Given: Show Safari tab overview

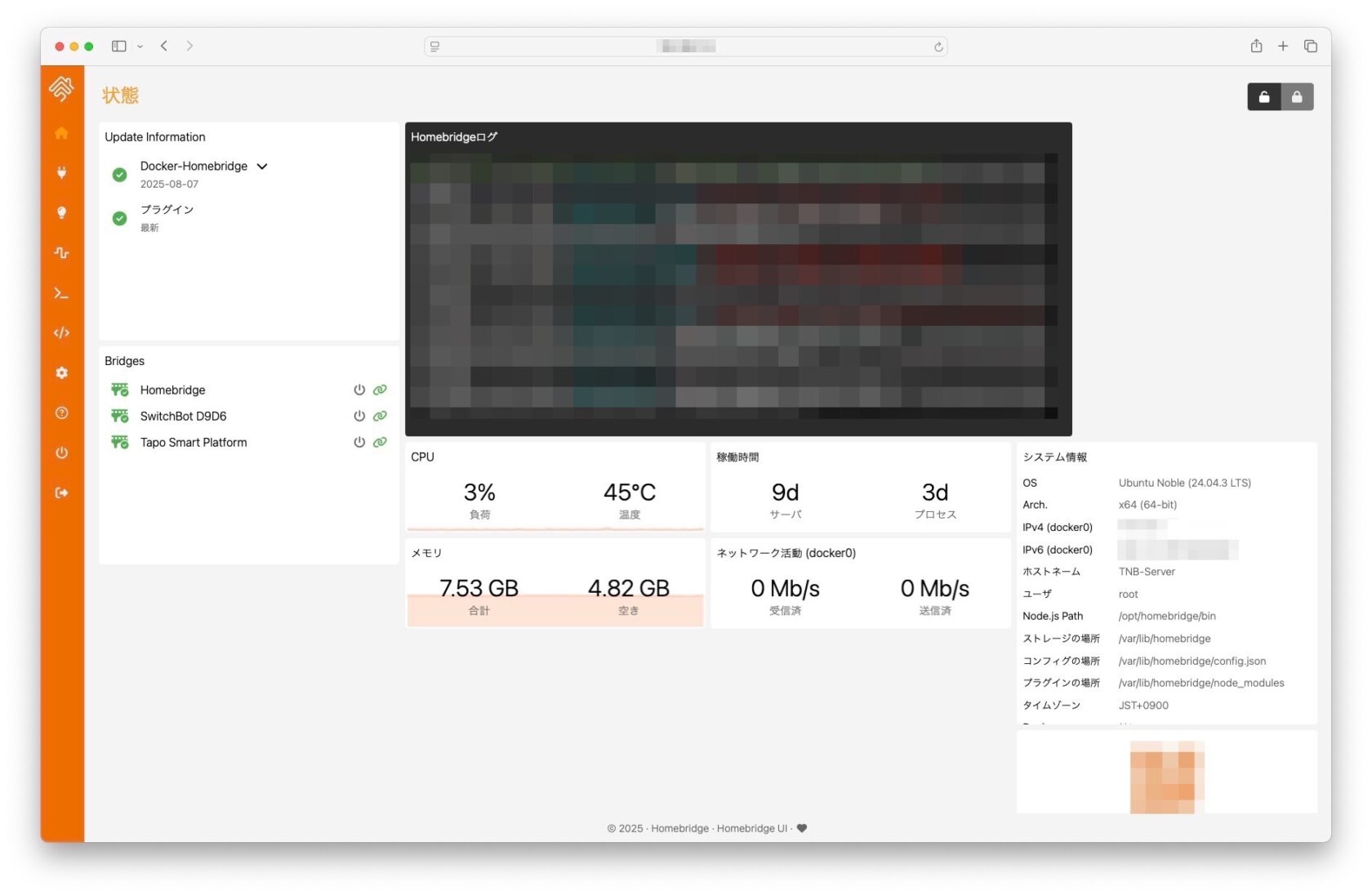Looking at the screenshot, I should 1311,47.
